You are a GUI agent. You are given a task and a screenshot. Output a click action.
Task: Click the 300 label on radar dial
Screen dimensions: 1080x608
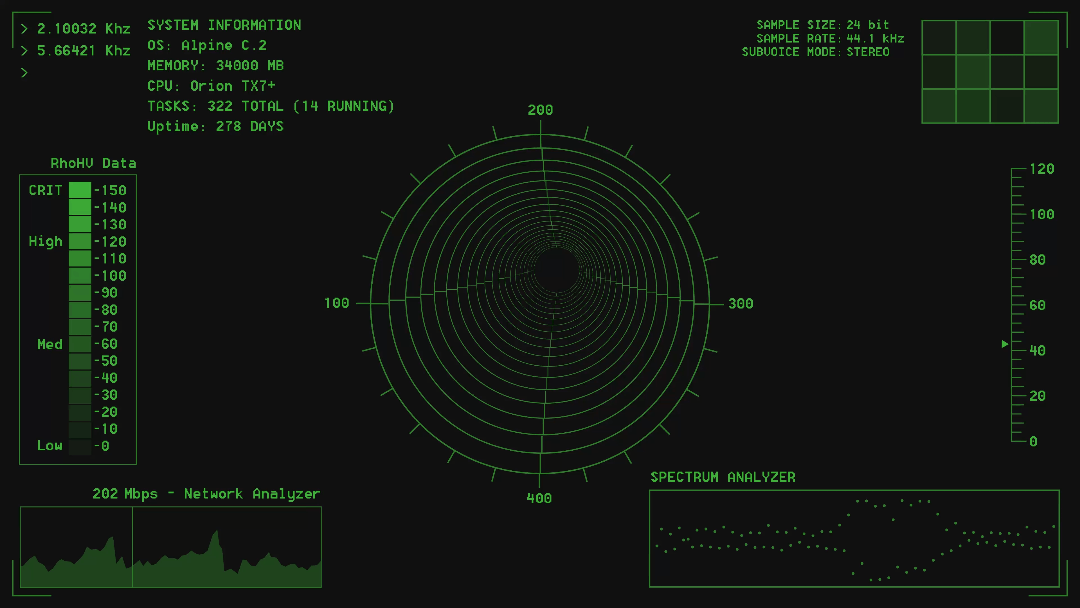point(740,304)
